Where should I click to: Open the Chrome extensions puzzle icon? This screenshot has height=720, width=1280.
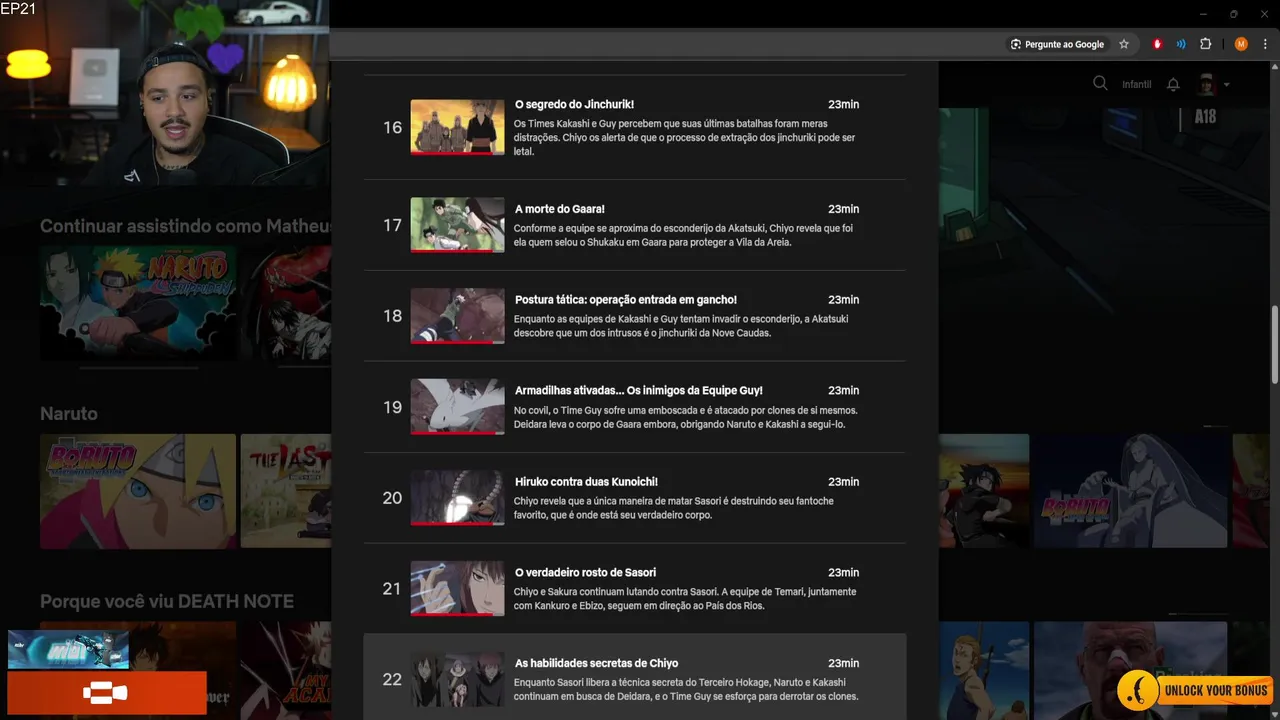click(1205, 44)
